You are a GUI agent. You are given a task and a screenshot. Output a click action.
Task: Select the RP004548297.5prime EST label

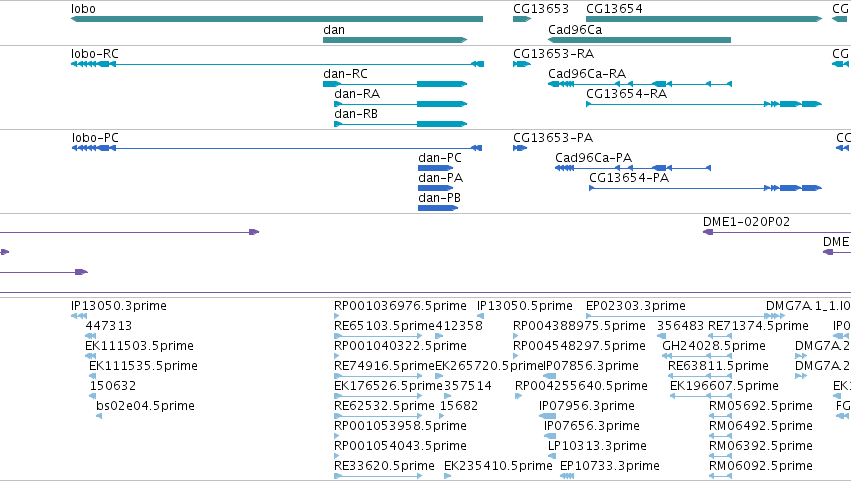click(x=580, y=346)
